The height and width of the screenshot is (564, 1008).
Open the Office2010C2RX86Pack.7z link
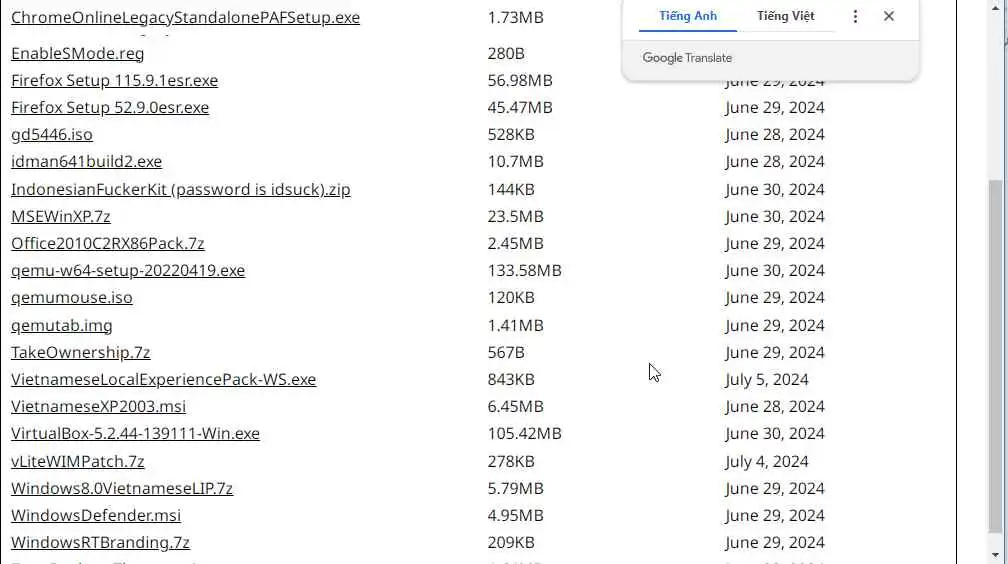107,243
